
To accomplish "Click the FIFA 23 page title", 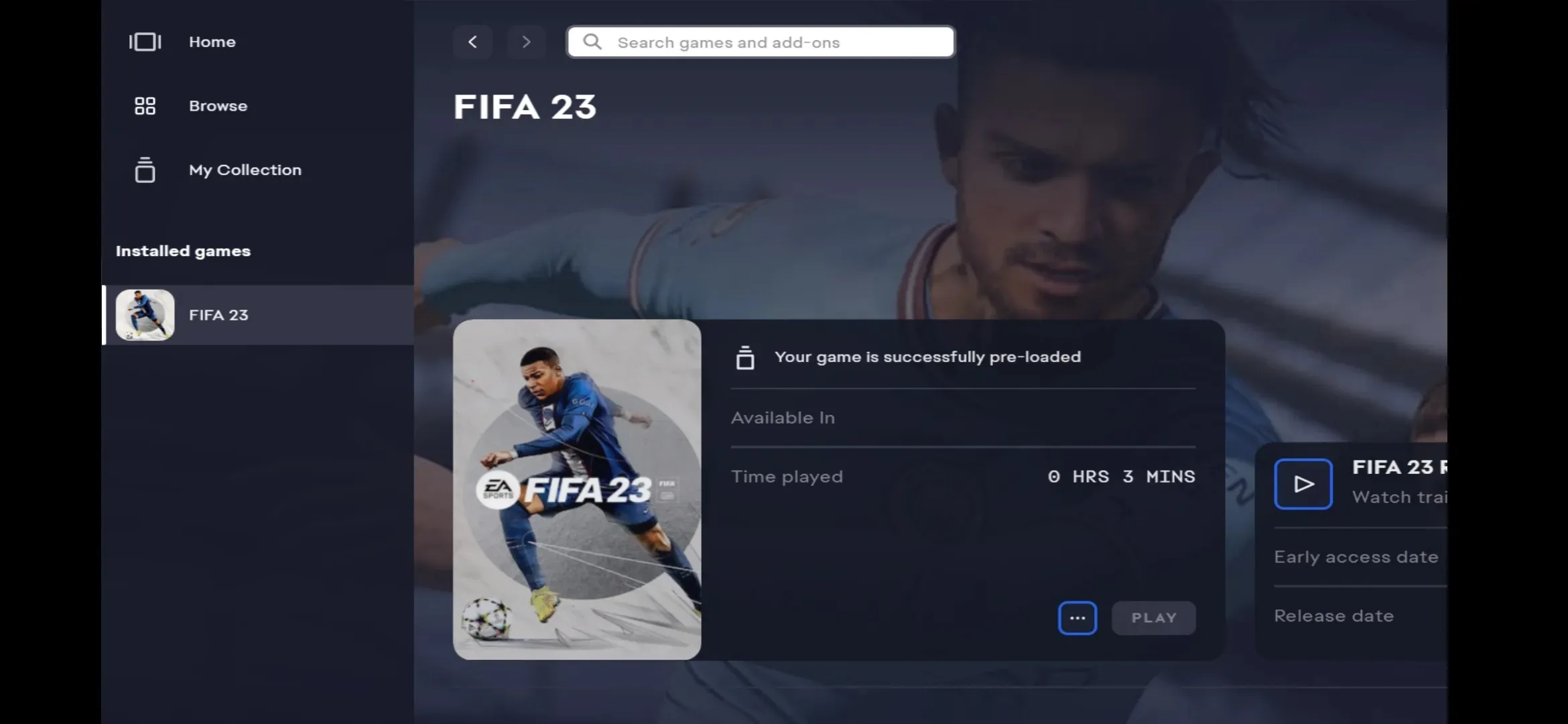I will click(525, 107).
